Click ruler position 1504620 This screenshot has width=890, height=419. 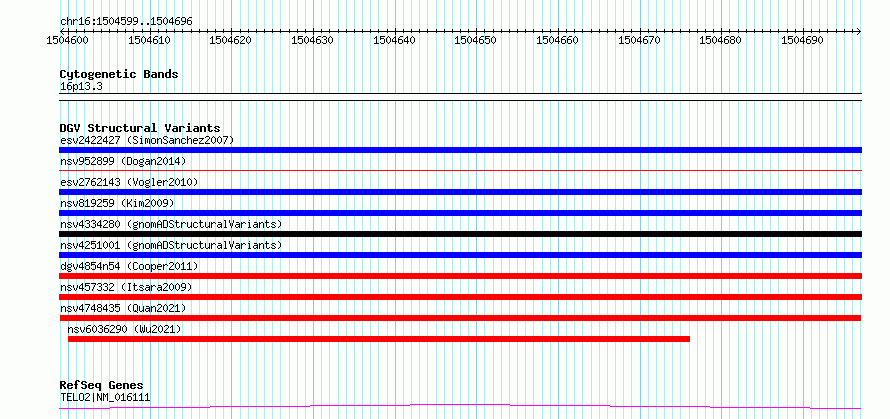(x=232, y=40)
